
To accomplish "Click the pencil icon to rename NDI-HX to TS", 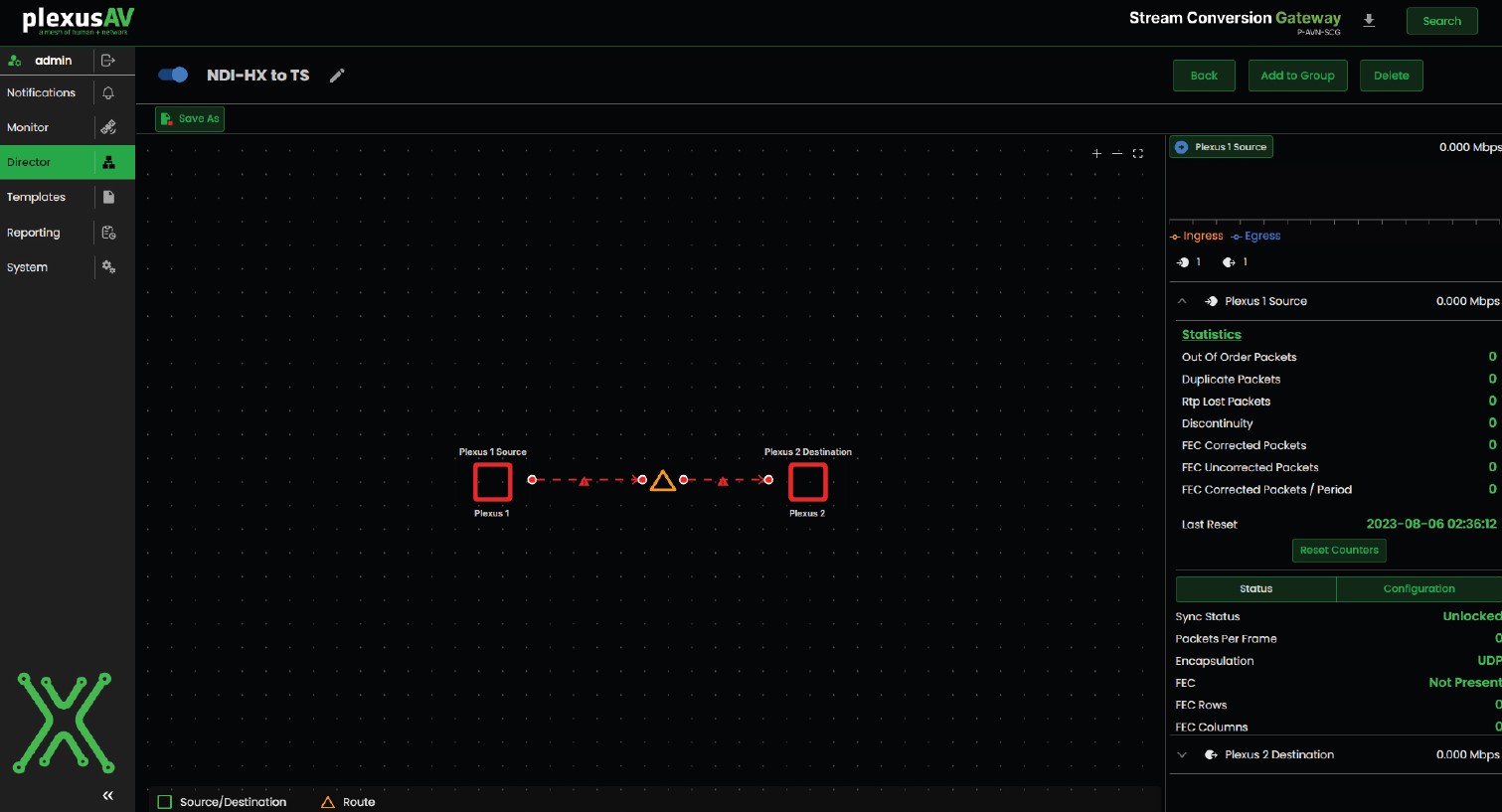I will click(x=337, y=76).
